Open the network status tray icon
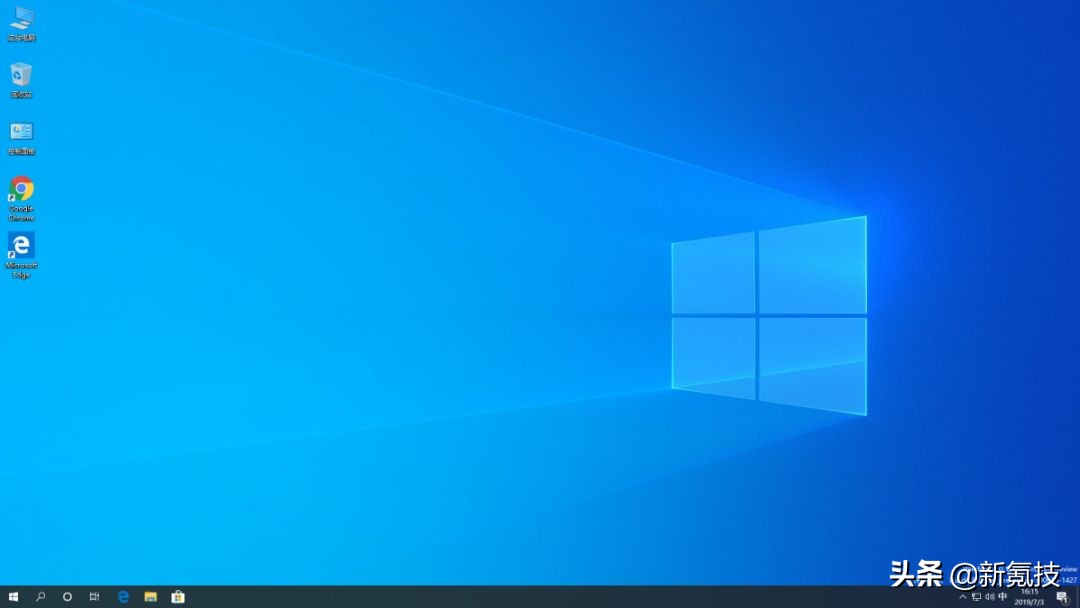Viewport: 1080px width, 608px height. (x=976, y=596)
